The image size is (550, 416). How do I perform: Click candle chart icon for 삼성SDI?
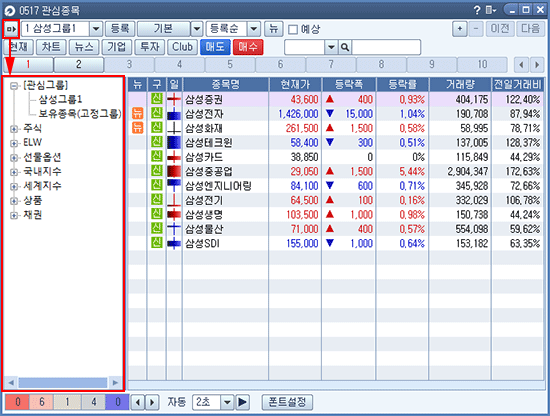tap(174, 243)
